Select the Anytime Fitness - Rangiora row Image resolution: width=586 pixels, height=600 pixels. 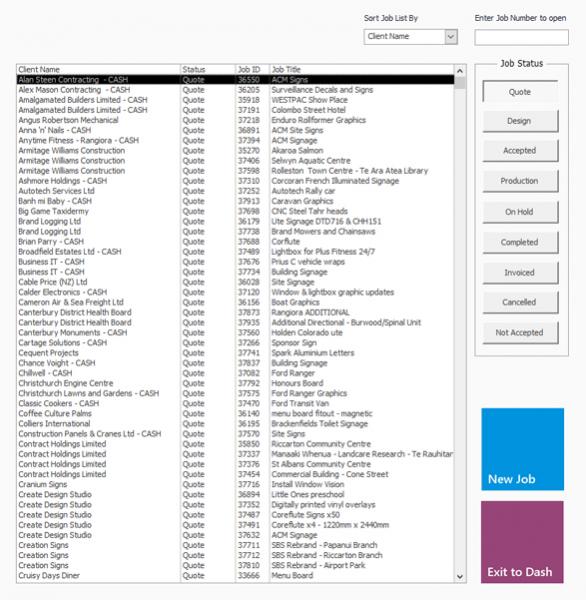pos(235,140)
